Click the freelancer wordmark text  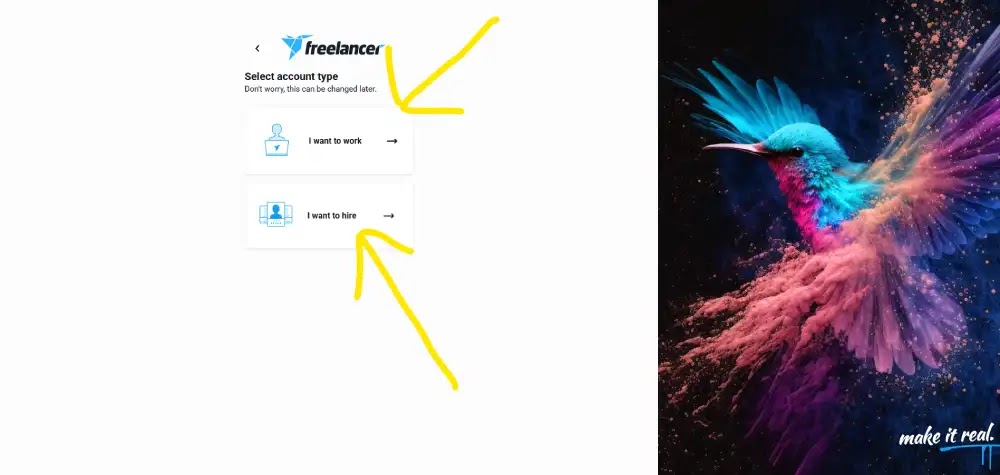click(344, 48)
